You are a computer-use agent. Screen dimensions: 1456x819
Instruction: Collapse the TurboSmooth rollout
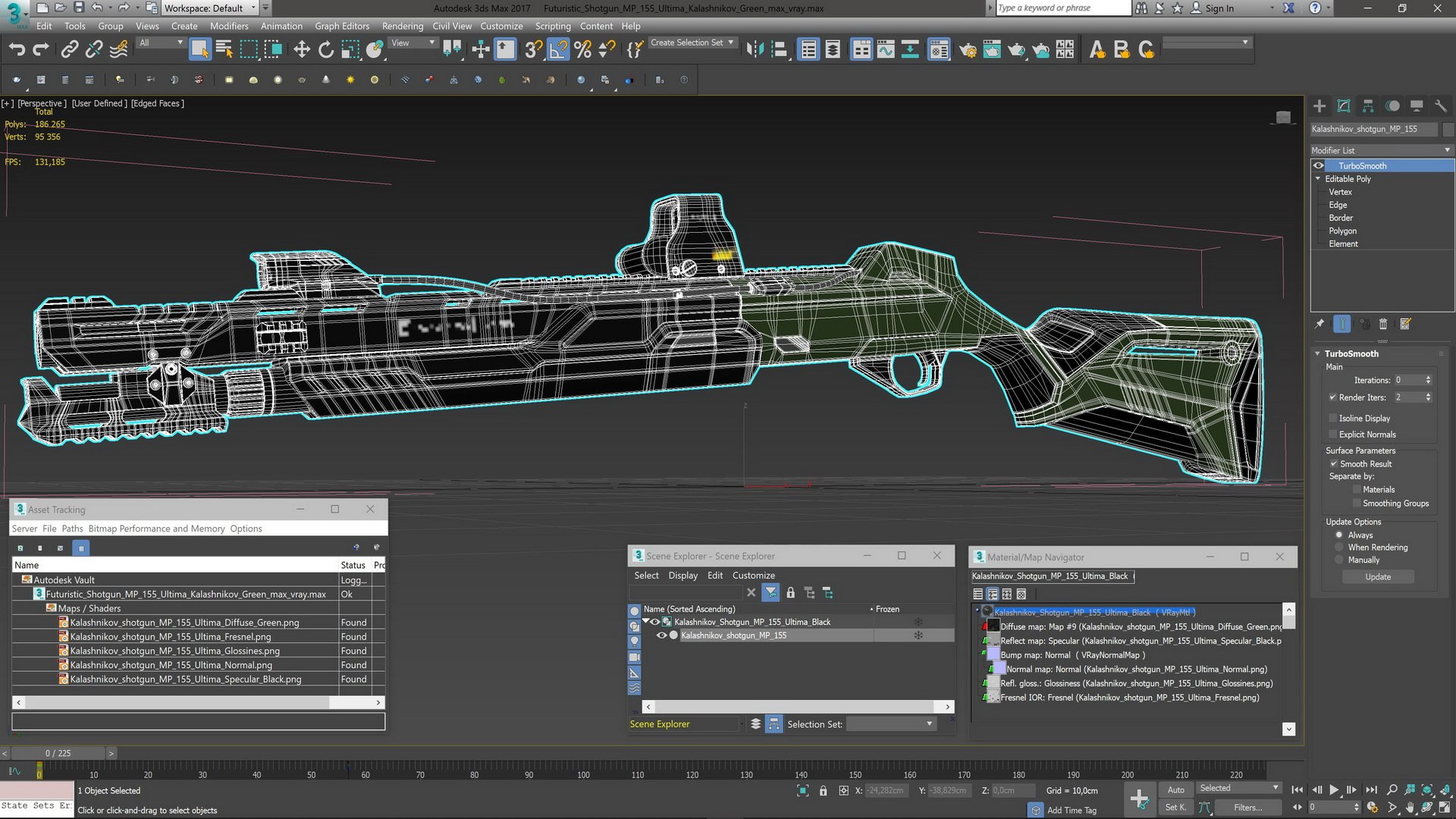click(1318, 354)
